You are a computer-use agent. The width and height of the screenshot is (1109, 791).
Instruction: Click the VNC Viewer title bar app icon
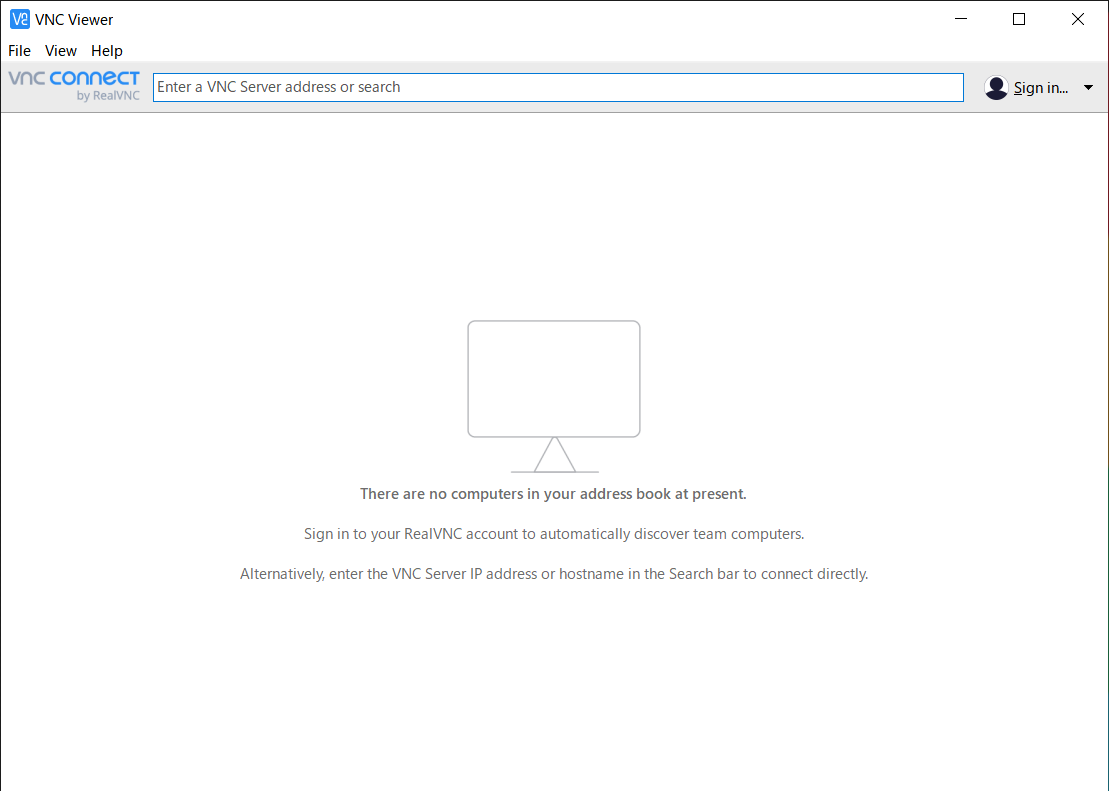pos(19,19)
